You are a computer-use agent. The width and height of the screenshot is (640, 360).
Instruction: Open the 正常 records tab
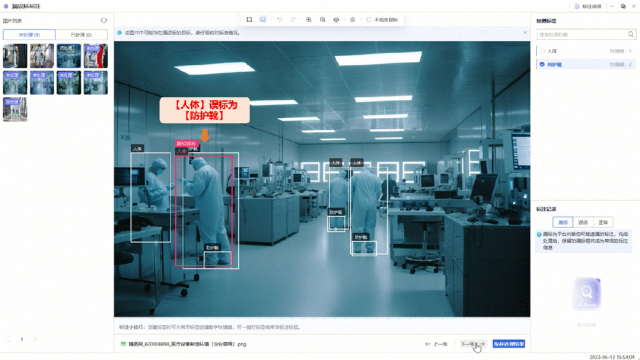pyautogui.click(x=603, y=222)
